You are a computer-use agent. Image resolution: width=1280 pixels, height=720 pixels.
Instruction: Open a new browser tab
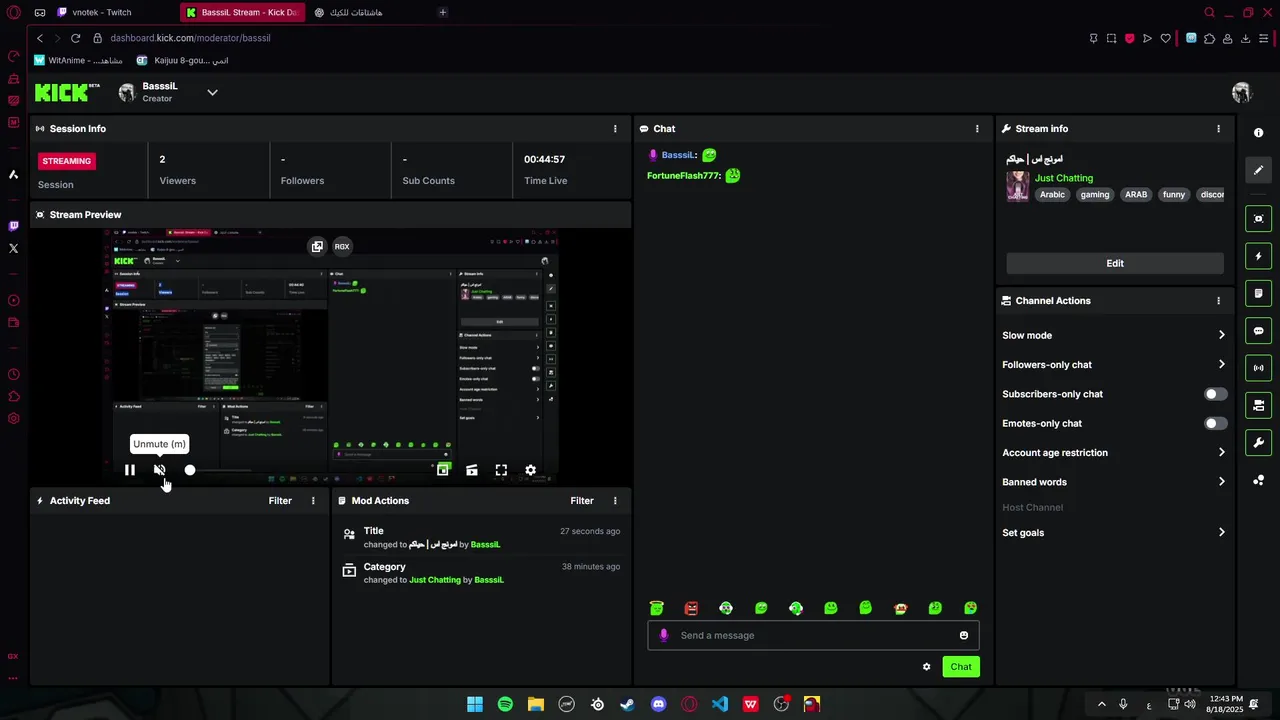443,13
